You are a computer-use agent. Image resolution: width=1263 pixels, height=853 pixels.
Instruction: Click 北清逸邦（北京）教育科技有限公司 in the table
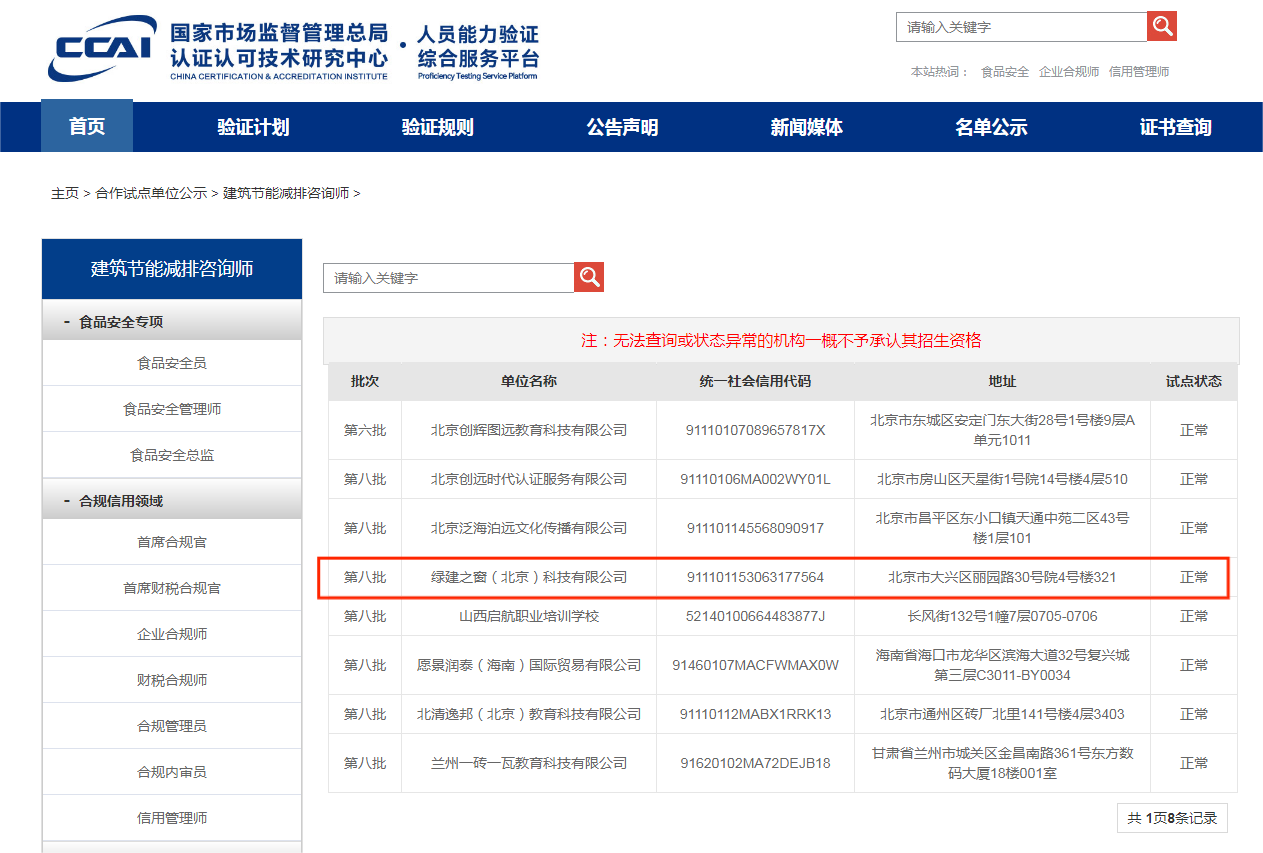[529, 714]
